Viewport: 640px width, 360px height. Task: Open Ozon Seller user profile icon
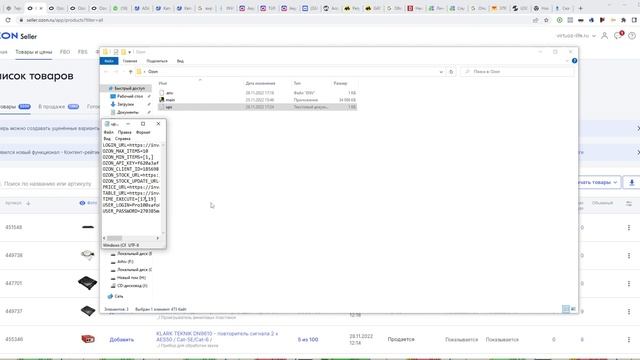604,36
